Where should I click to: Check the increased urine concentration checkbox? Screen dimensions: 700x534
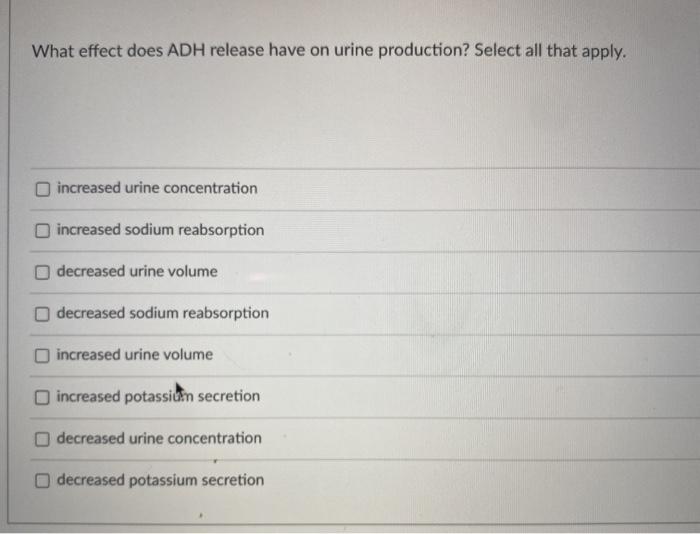(x=42, y=189)
